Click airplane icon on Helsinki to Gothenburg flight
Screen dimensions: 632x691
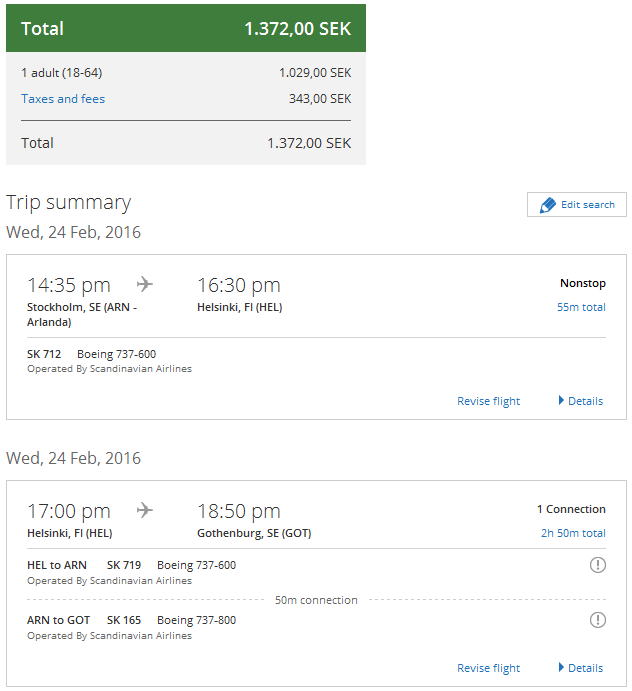(145, 511)
